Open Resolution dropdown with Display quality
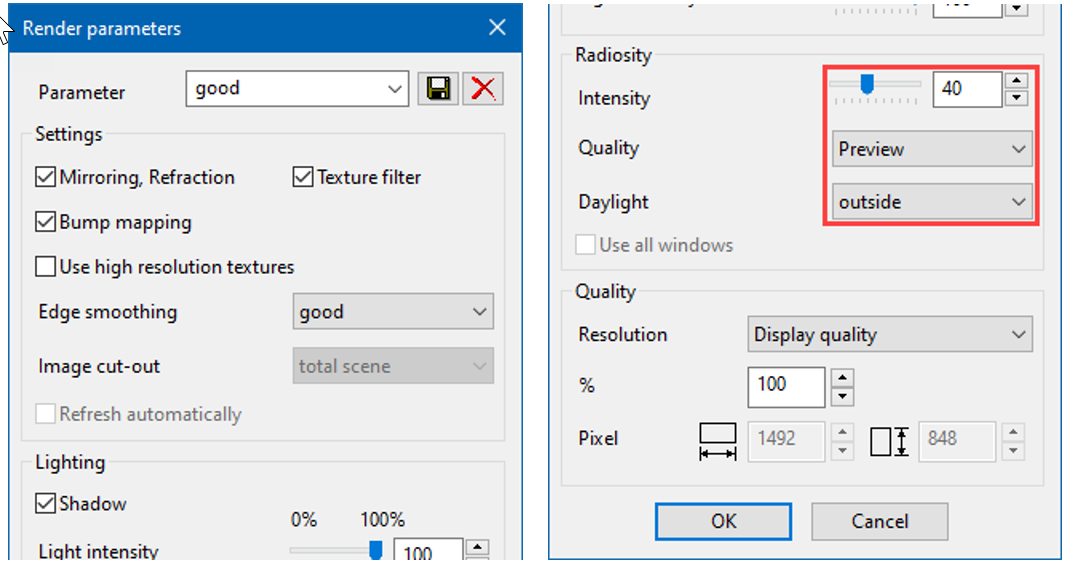The height and width of the screenshot is (567, 1071). (889, 335)
